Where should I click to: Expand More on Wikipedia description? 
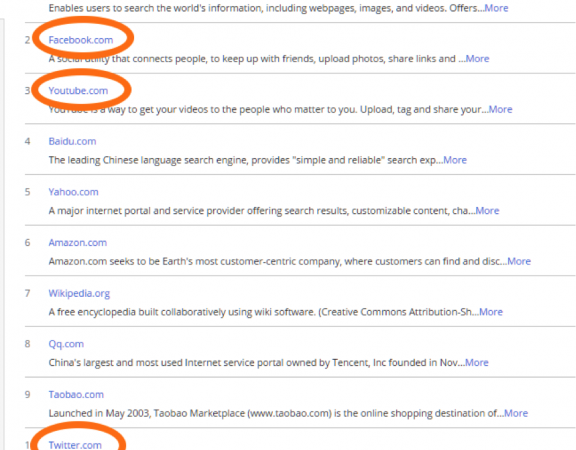click(491, 312)
